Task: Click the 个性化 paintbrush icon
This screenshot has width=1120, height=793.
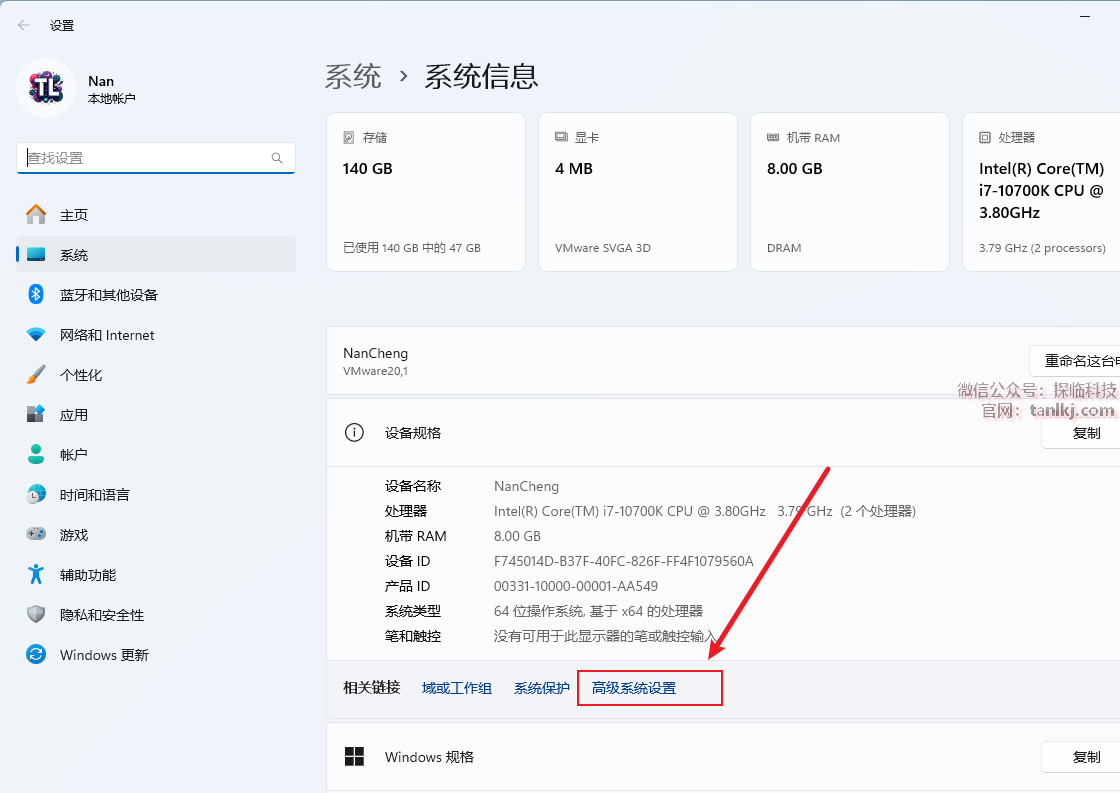Action: pos(36,375)
